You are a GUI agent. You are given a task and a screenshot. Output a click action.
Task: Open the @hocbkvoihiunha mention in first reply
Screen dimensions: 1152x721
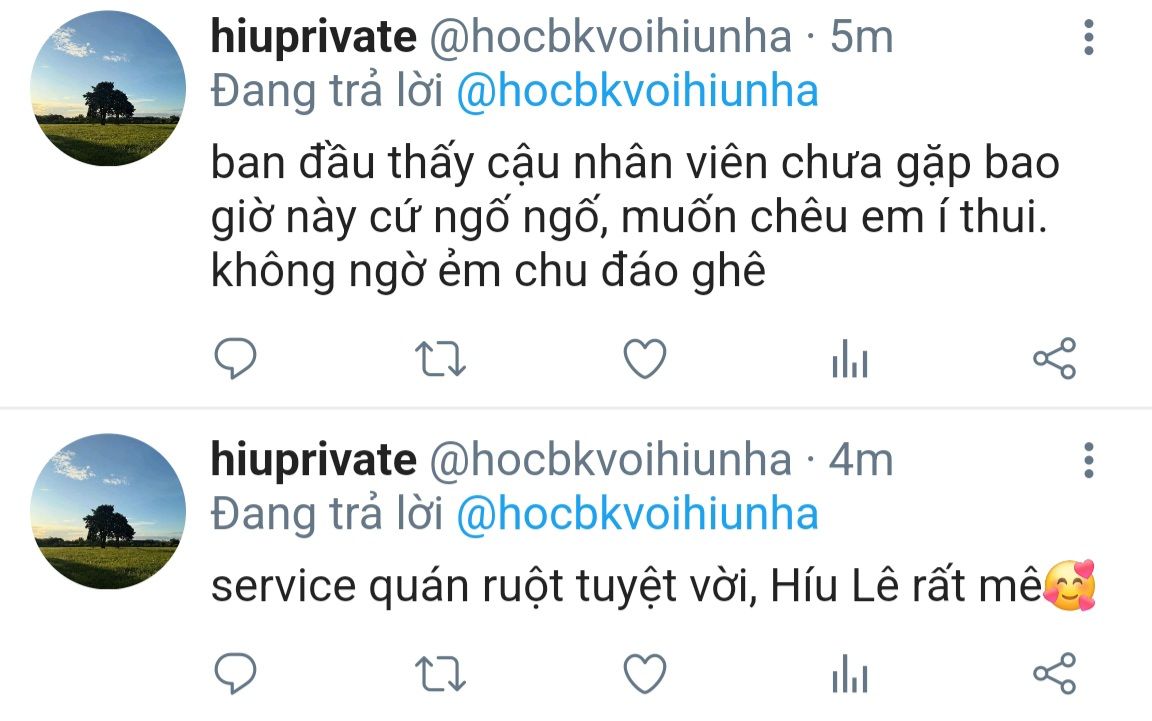pos(638,92)
